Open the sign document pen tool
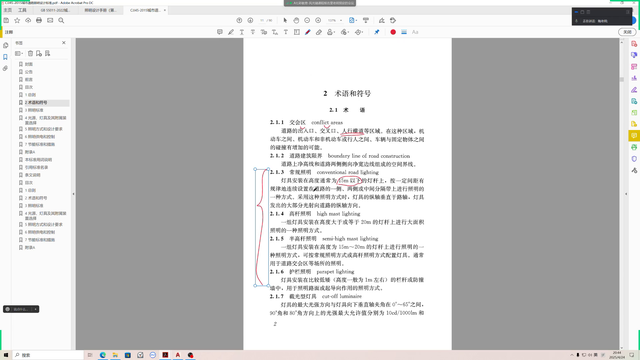 381,20
